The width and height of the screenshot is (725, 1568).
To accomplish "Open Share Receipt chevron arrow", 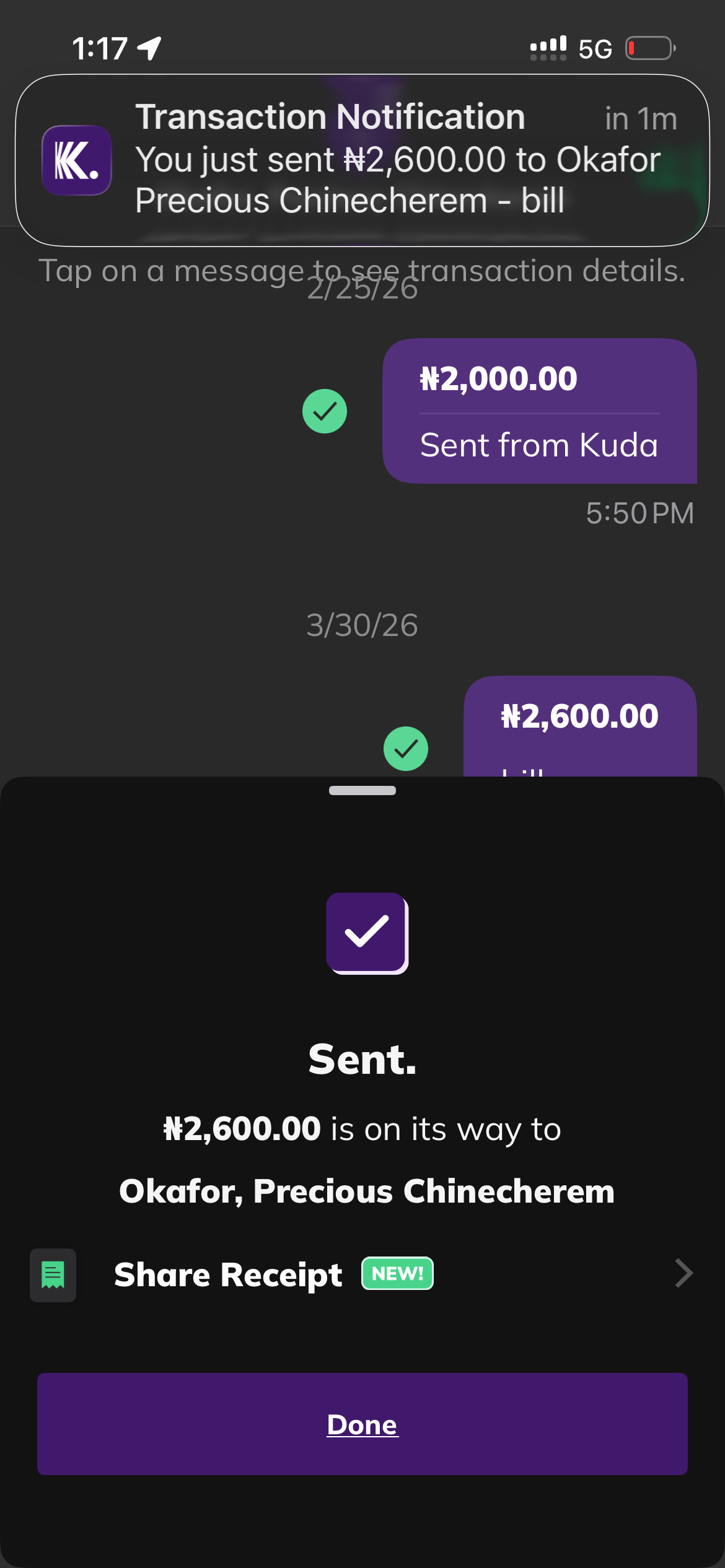I will pos(683,1274).
